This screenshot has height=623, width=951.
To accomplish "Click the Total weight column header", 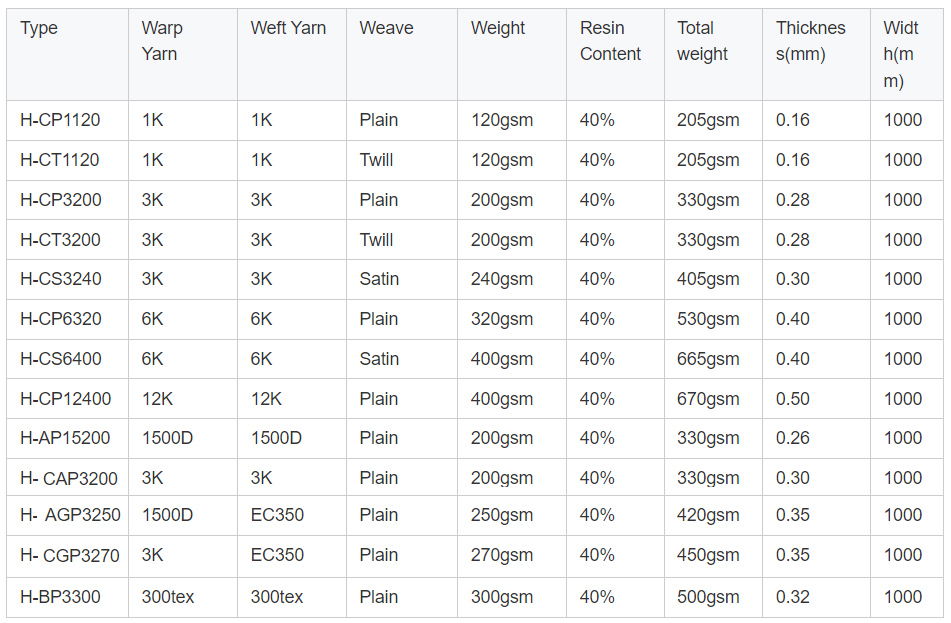I will (703, 41).
